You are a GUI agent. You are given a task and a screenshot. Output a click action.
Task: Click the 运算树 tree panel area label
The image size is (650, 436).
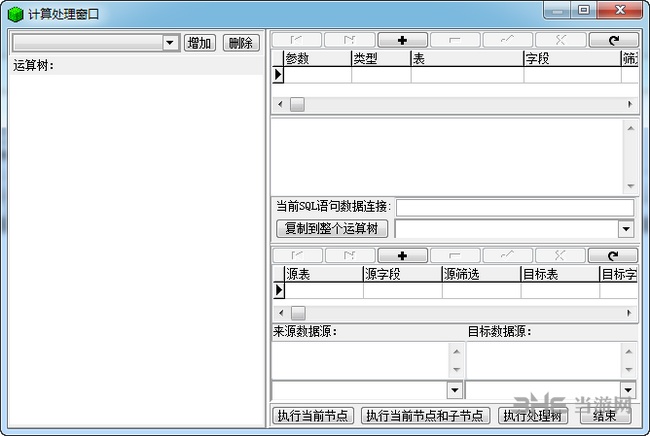coord(33,65)
